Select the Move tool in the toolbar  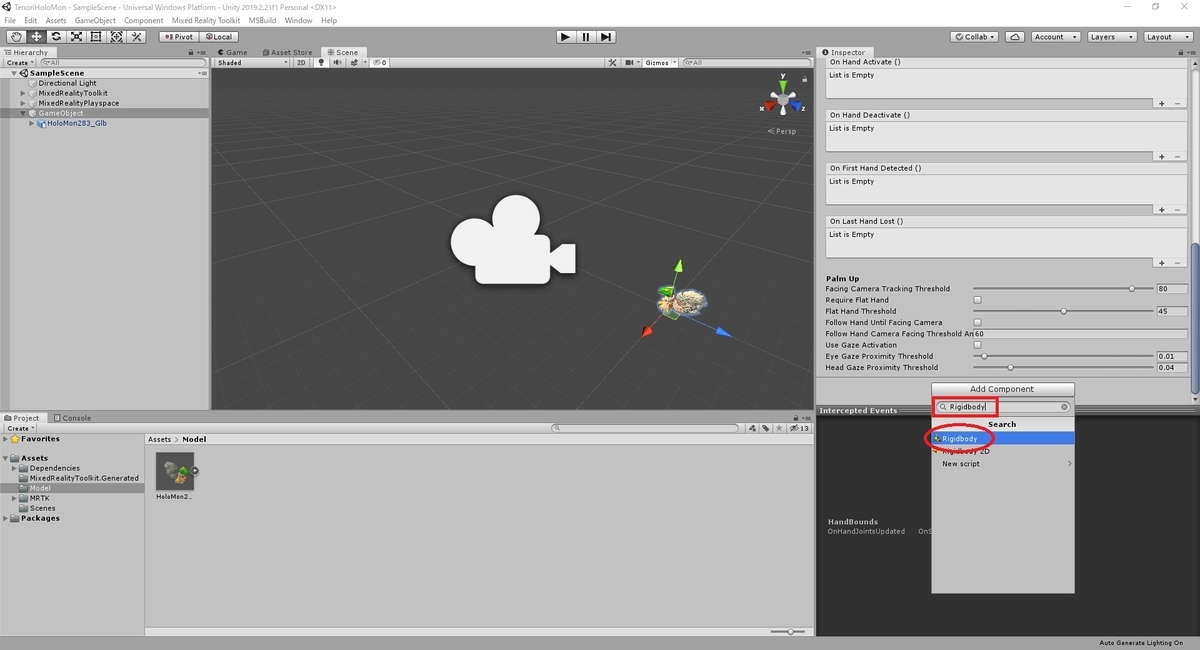36,37
